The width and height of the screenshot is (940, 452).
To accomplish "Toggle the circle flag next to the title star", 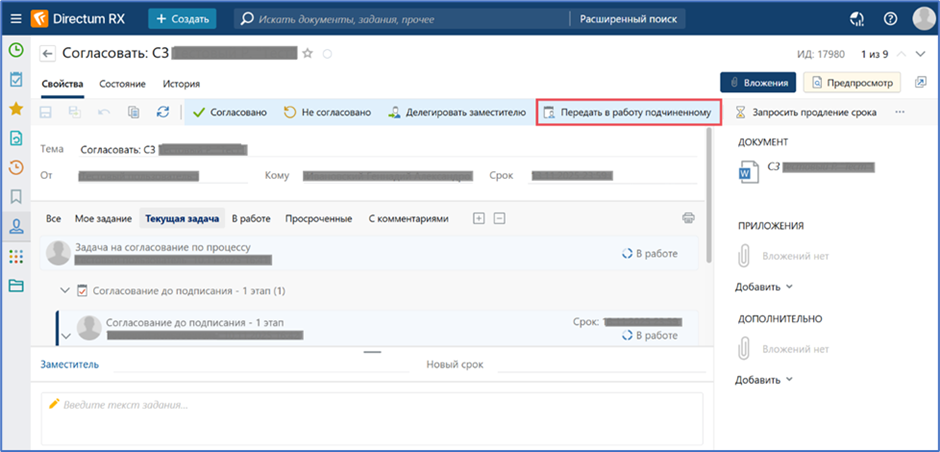I will click(327, 54).
